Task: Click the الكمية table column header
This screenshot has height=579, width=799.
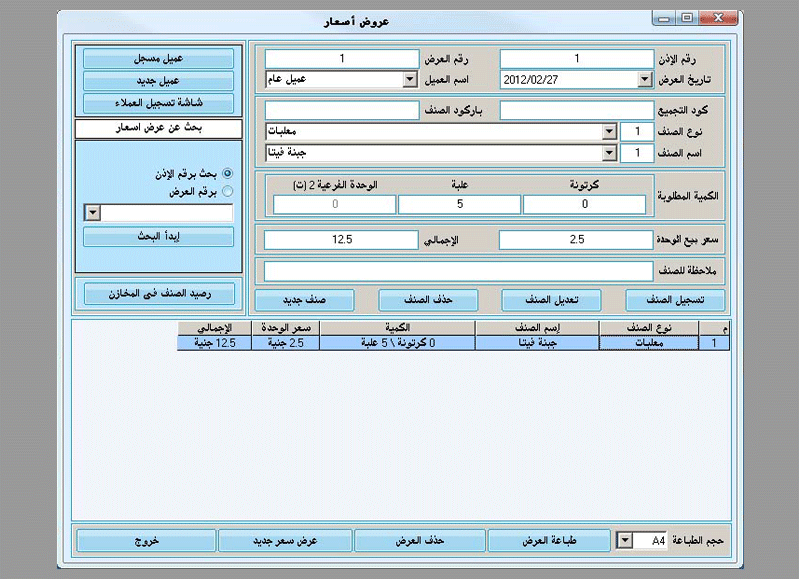Action: [397, 328]
